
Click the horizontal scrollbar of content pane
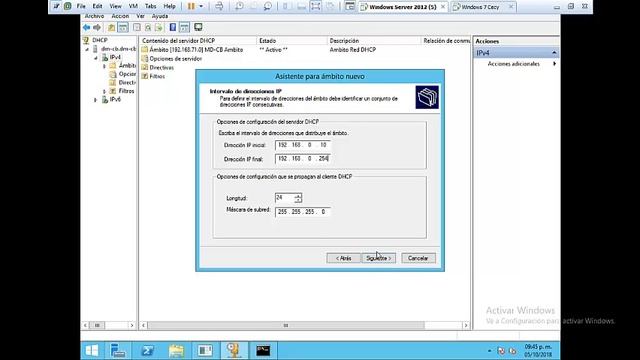(286, 325)
